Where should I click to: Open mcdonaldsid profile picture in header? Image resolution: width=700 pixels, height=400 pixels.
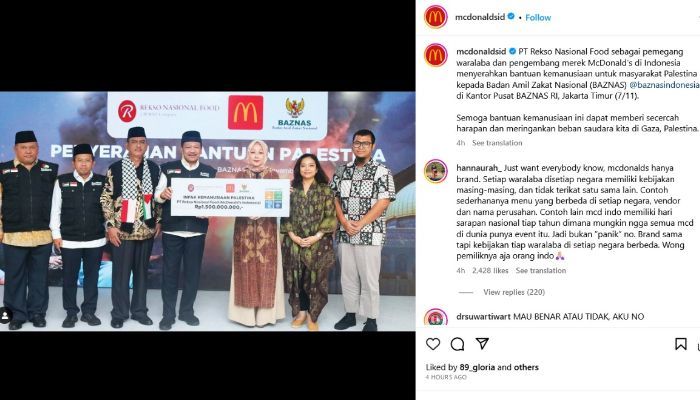click(435, 17)
